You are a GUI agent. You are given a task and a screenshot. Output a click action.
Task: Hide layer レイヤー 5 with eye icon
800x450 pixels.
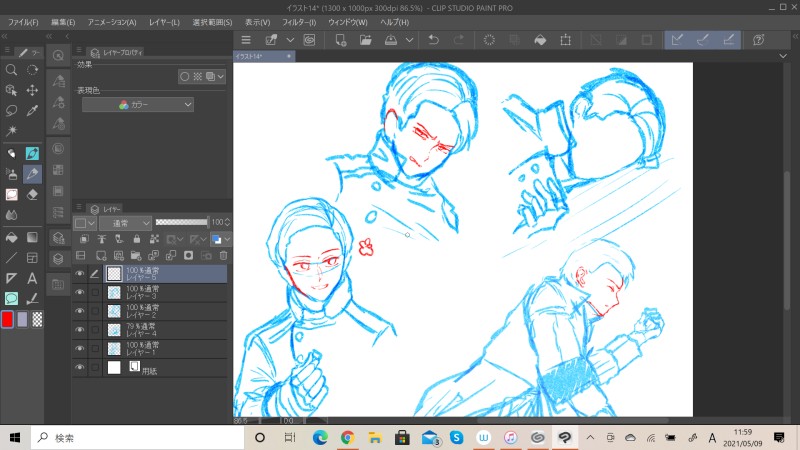tap(80, 274)
